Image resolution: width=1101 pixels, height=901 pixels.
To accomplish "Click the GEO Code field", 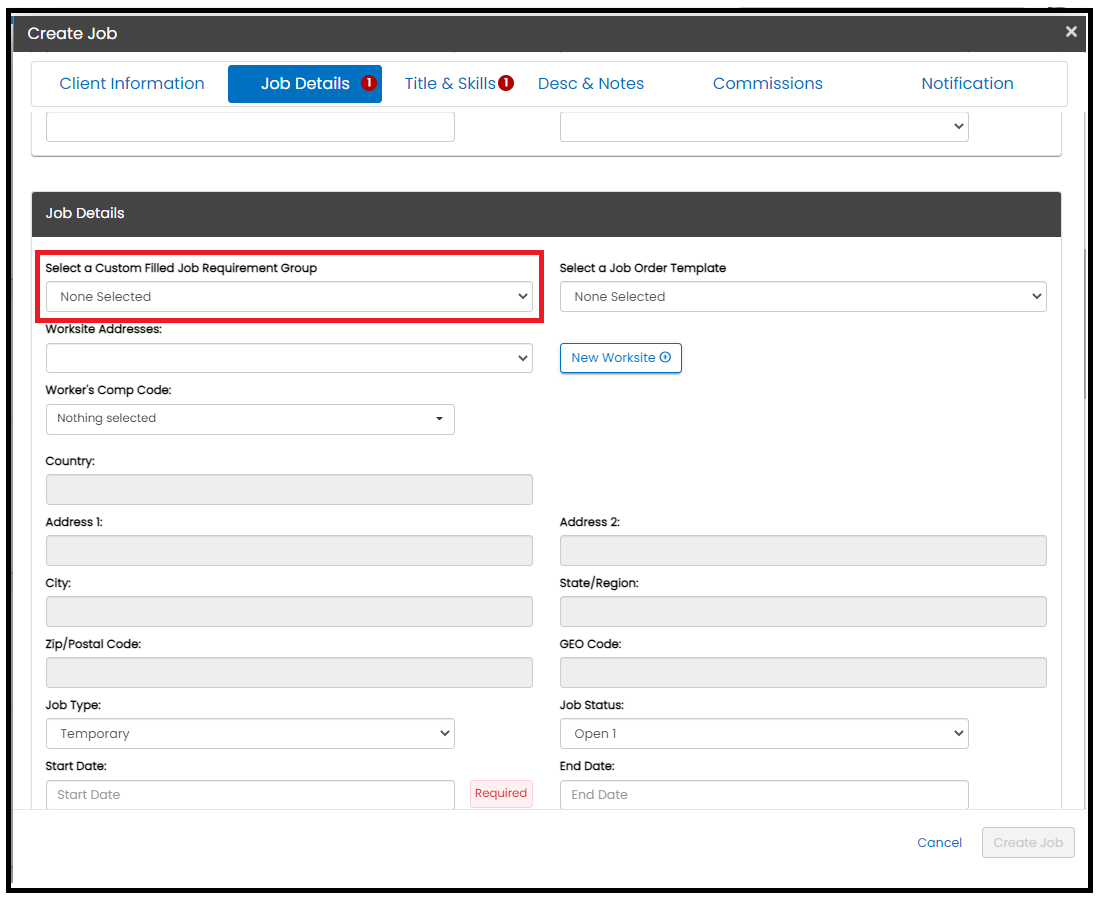I will pos(803,672).
